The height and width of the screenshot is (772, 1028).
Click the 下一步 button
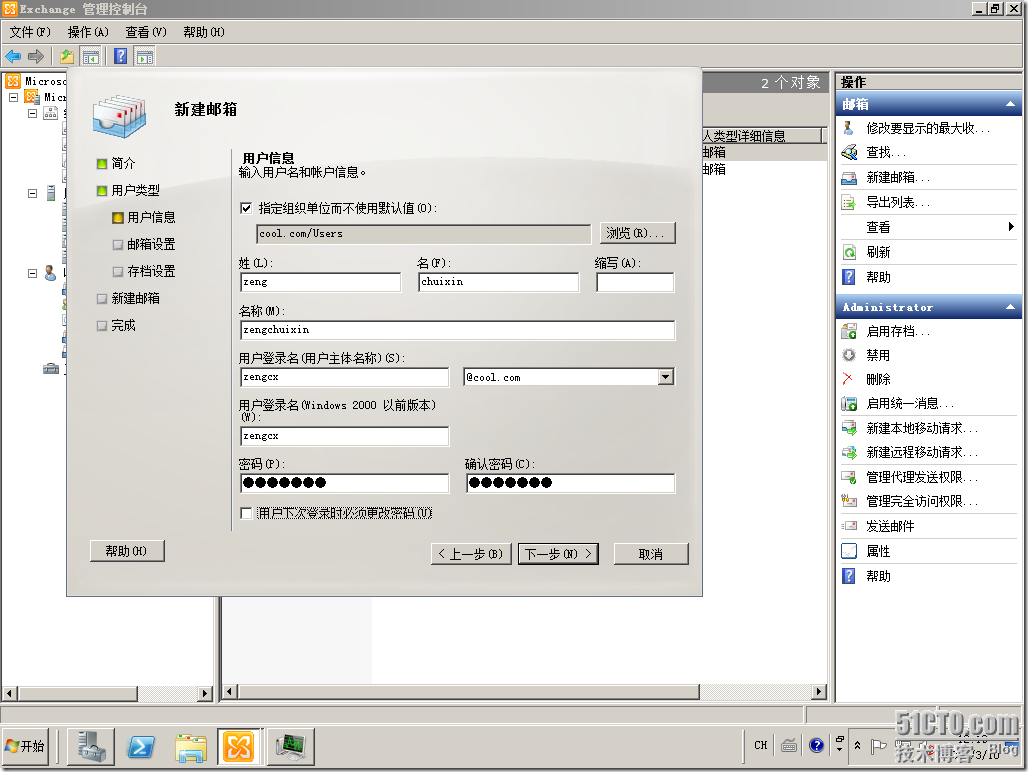[x=557, y=553]
